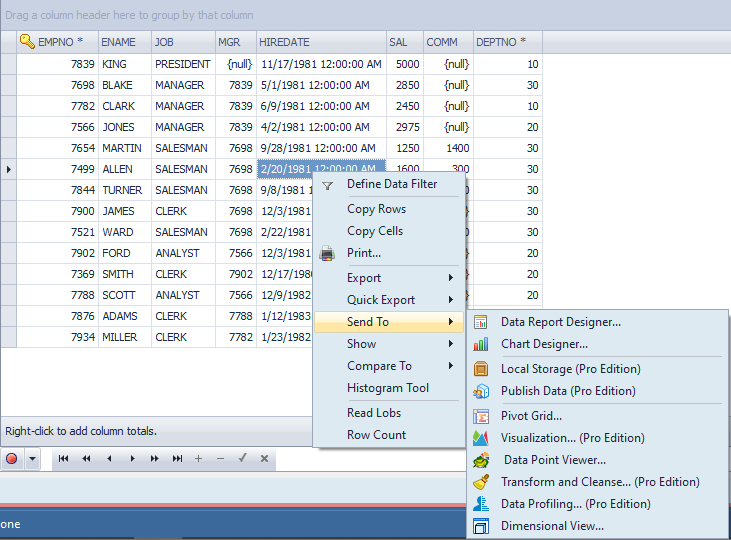Sort by MGR column header

tap(236, 42)
